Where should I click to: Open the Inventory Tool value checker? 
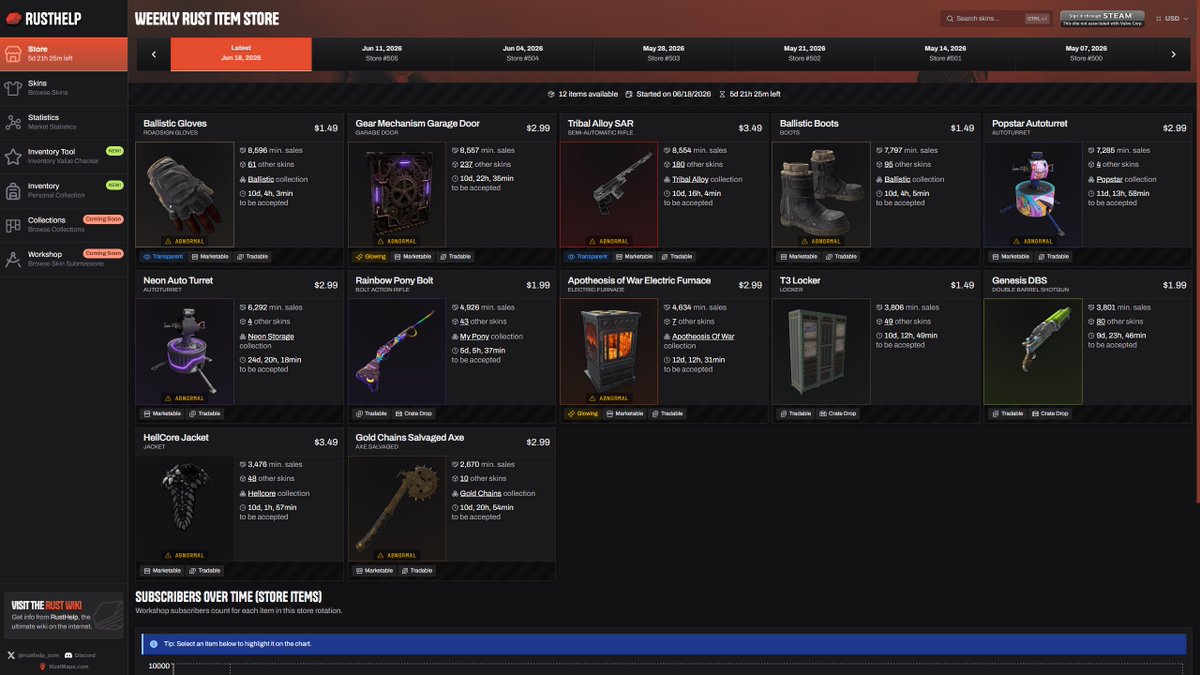coord(64,156)
